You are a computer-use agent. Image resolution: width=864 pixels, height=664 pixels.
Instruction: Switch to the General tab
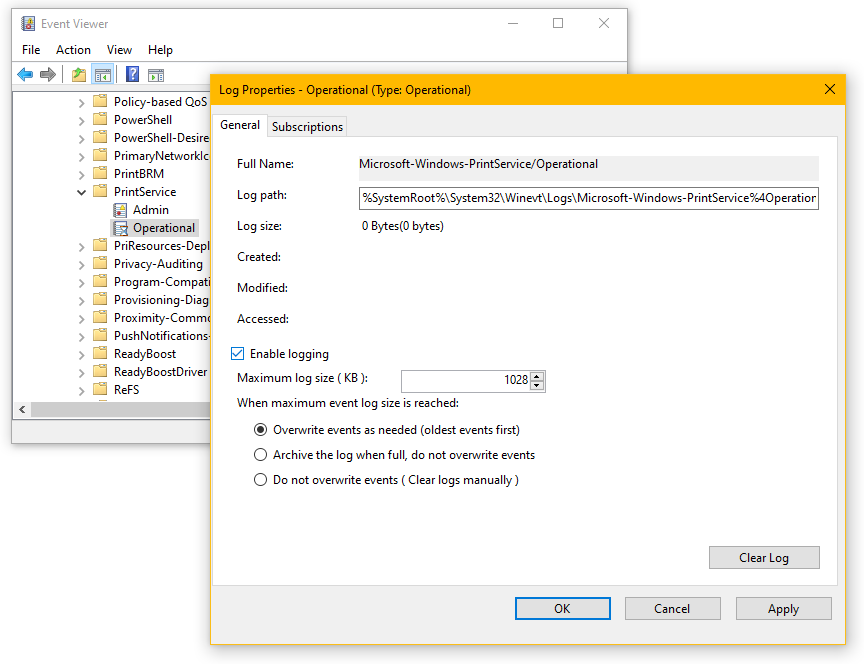coord(240,125)
